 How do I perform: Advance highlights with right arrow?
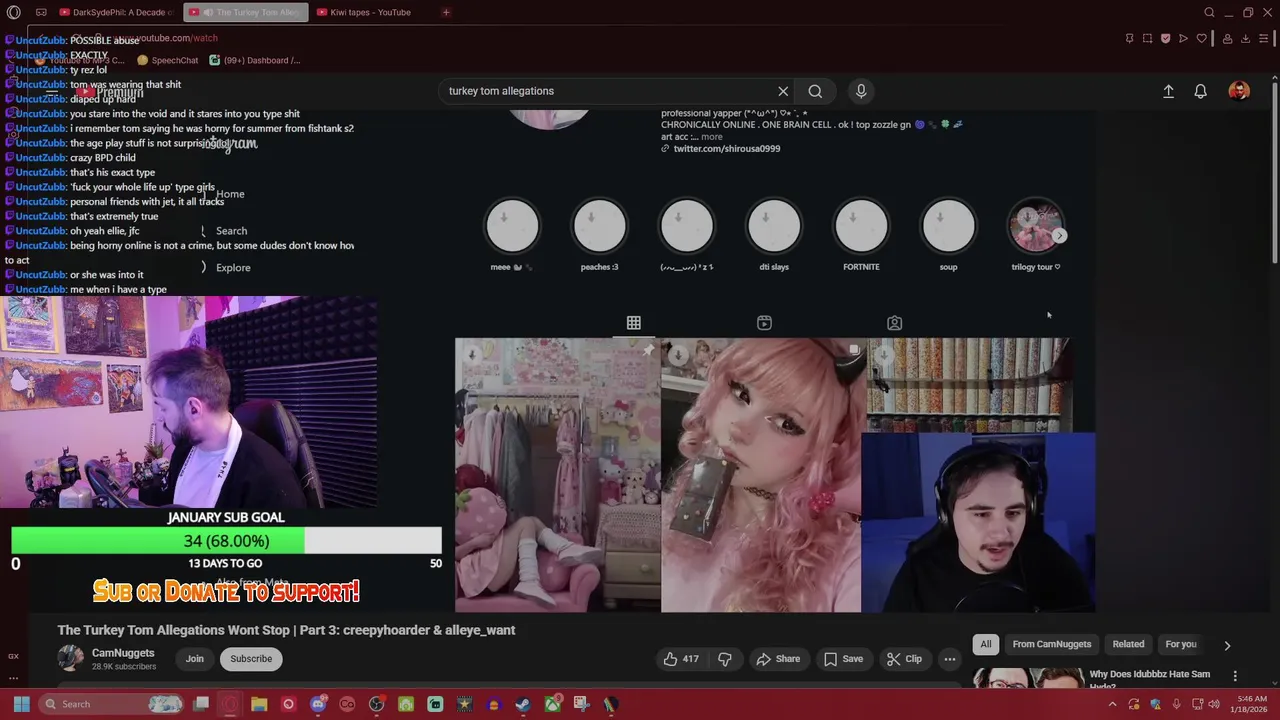[1060, 236]
